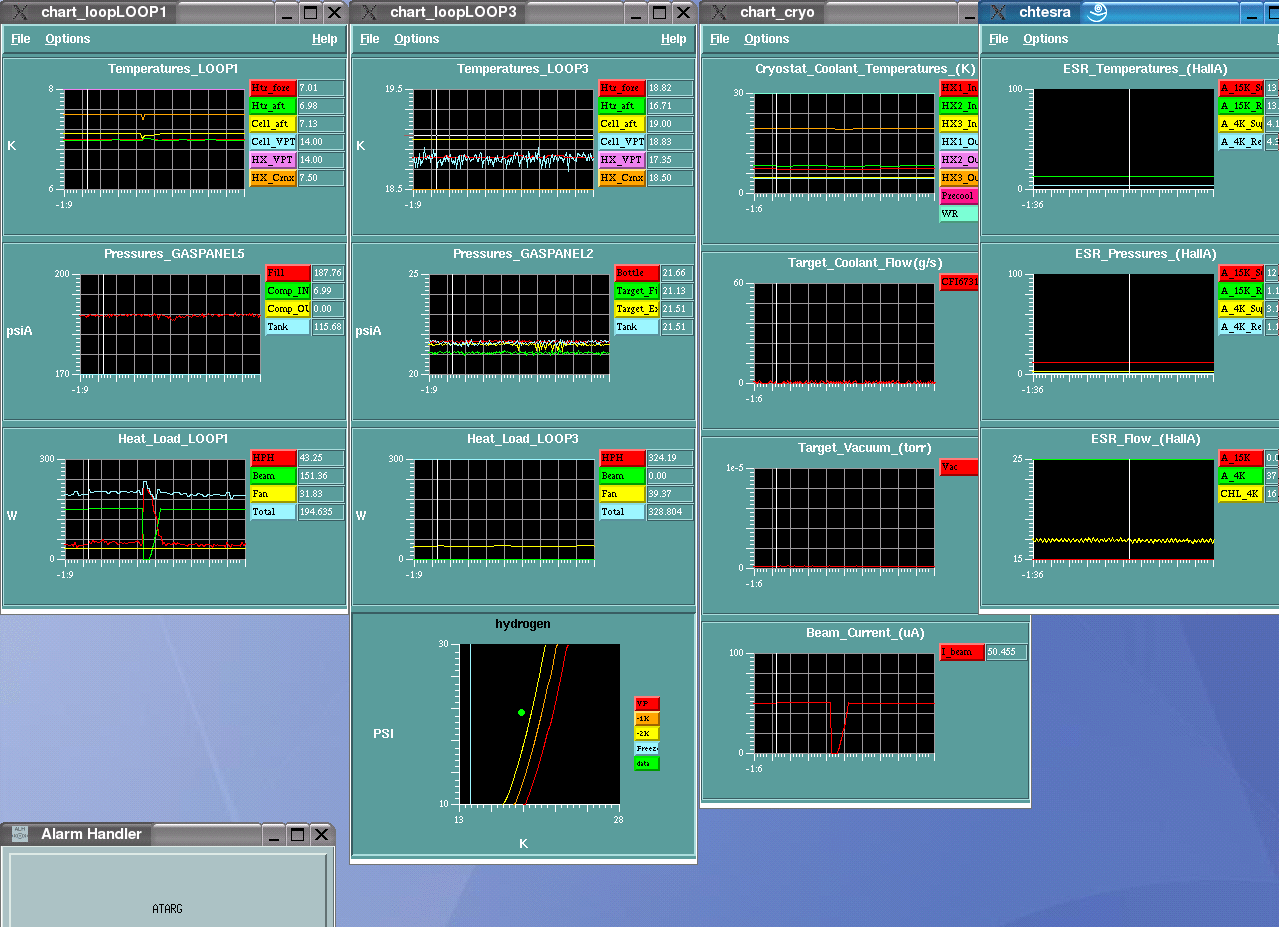The image size is (1279, 927).
Task: Click the ATARG label in Alarm Handler
Action: pos(167,909)
